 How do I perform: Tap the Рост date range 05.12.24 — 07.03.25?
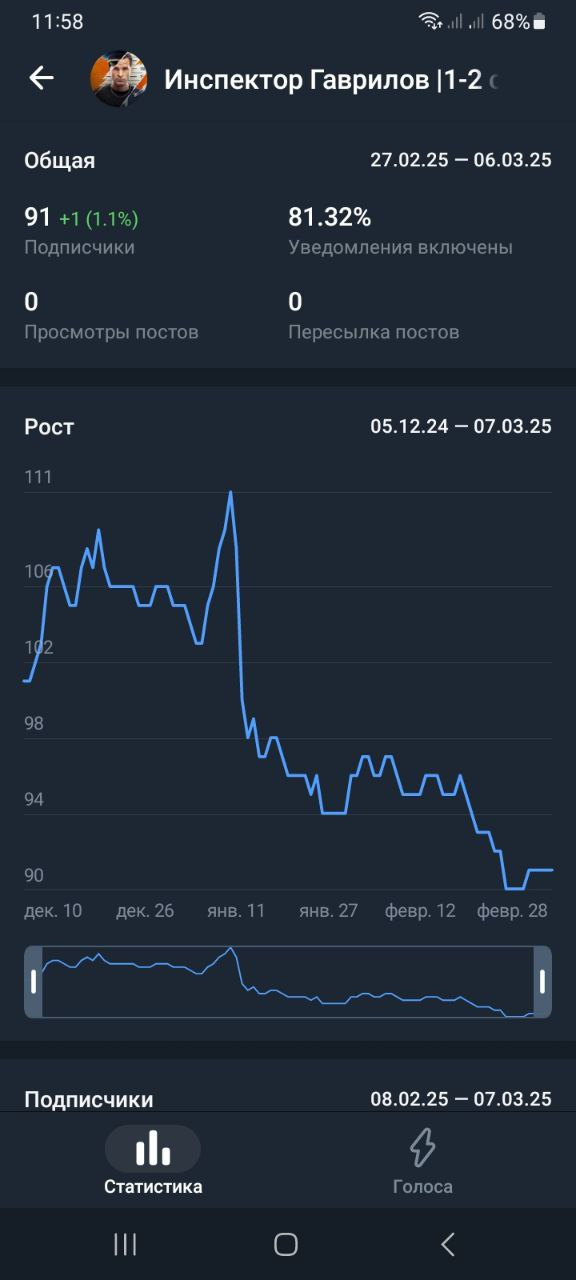tap(461, 427)
